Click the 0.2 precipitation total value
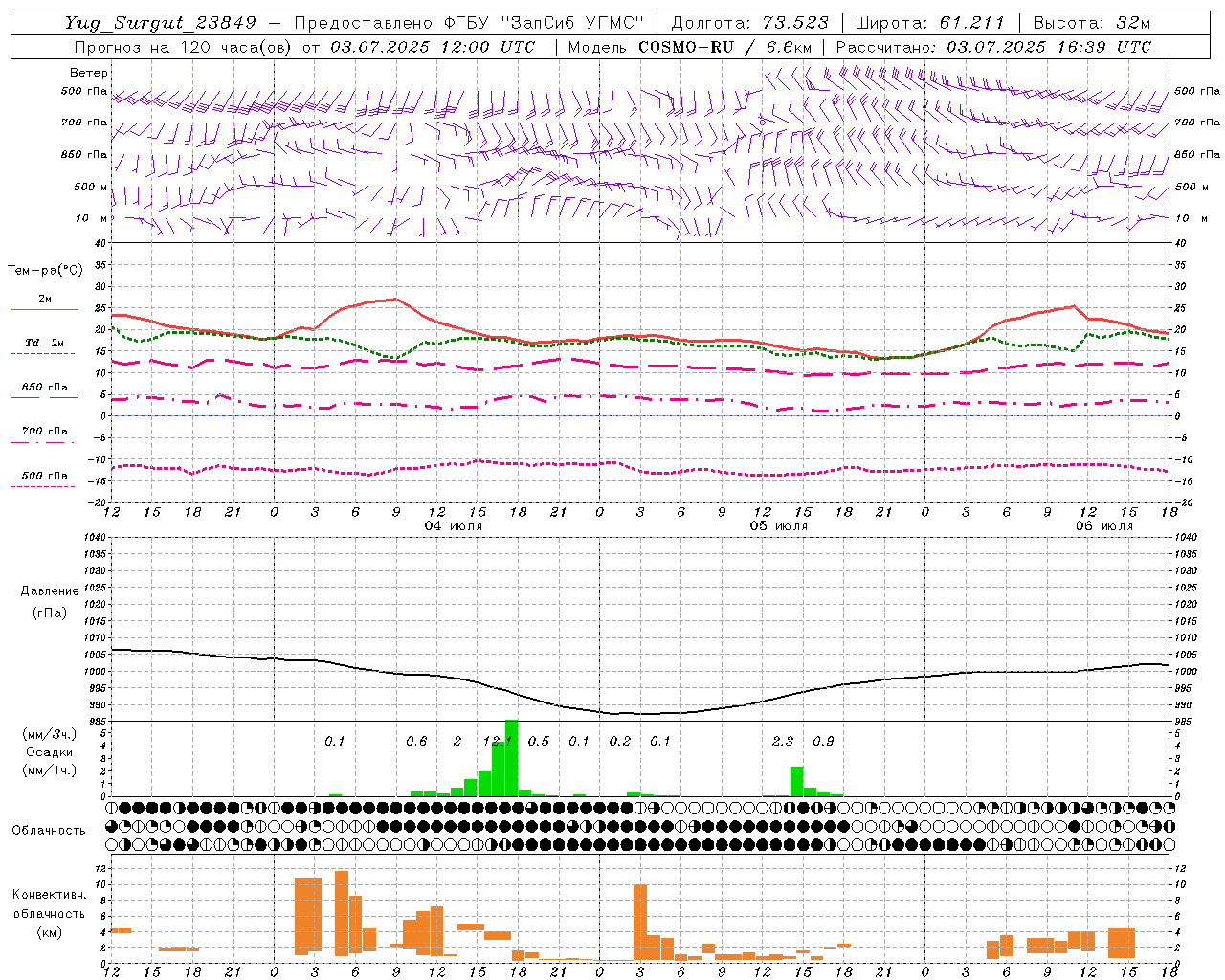 coord(620,741)
